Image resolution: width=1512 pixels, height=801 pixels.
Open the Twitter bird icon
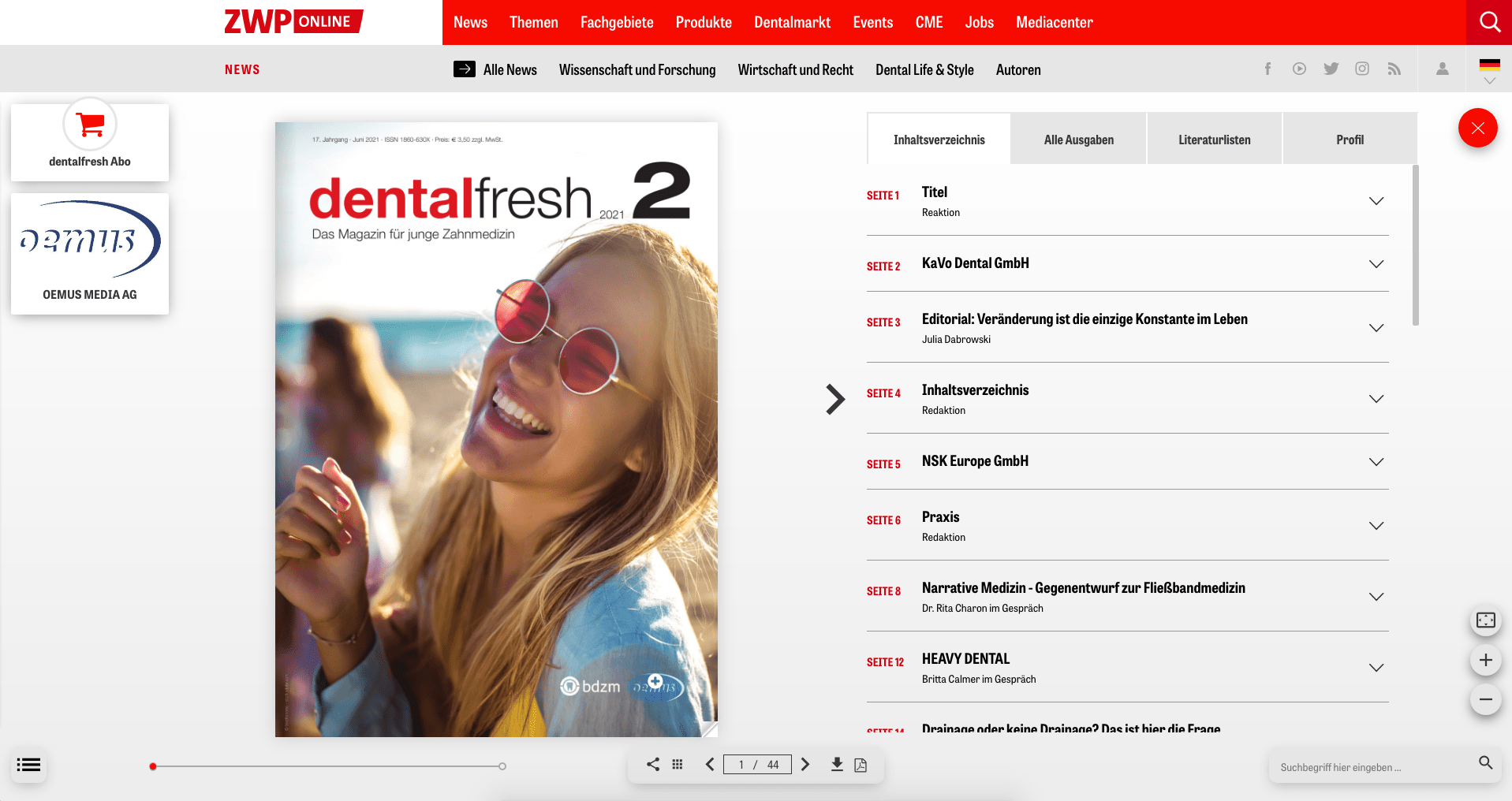pyautogui.click(x=1331, y=69)
